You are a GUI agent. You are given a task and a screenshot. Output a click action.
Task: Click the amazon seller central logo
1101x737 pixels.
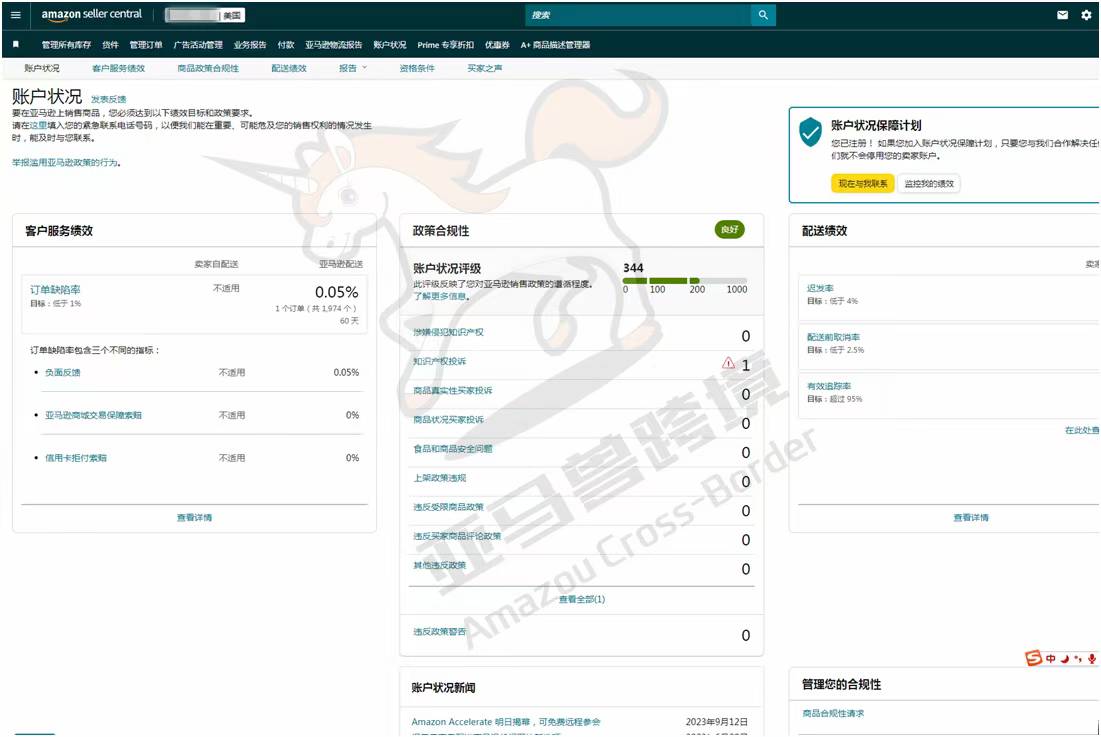click(x=91, y=15)
